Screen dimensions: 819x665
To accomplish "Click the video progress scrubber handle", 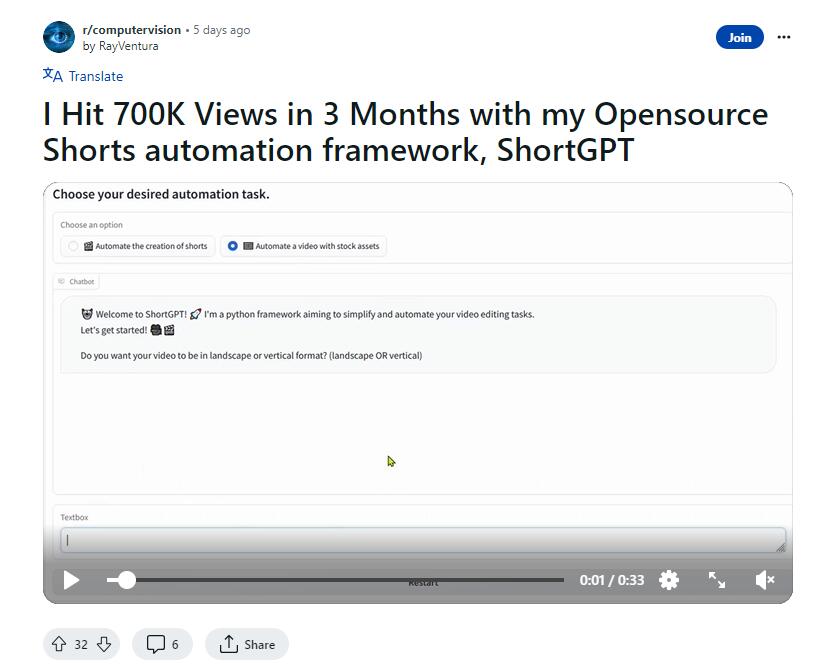I will (x=126, y=580).
